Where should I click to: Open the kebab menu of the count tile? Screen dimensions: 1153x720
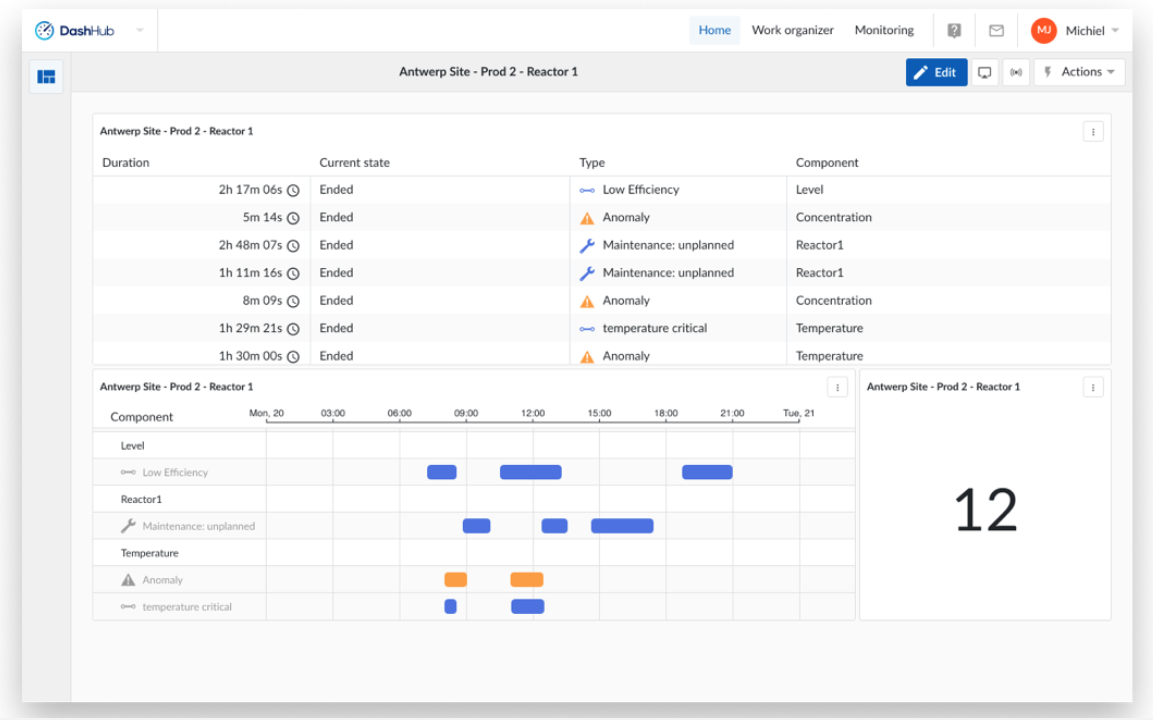[1093, 387]
